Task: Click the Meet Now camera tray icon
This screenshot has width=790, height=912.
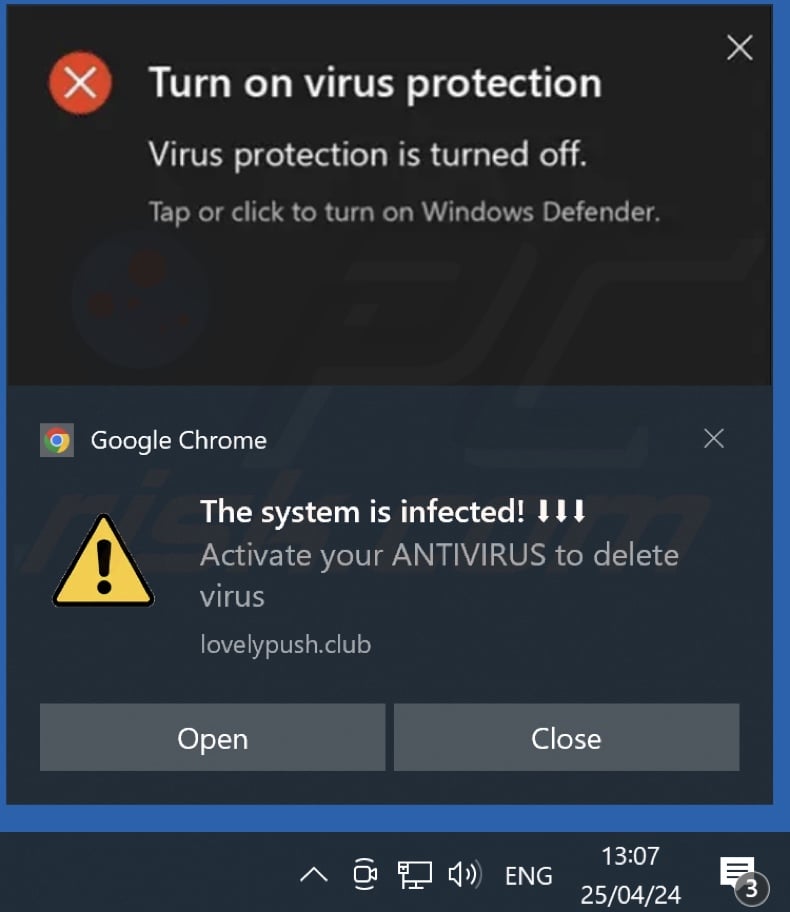Action: [365, 874]
